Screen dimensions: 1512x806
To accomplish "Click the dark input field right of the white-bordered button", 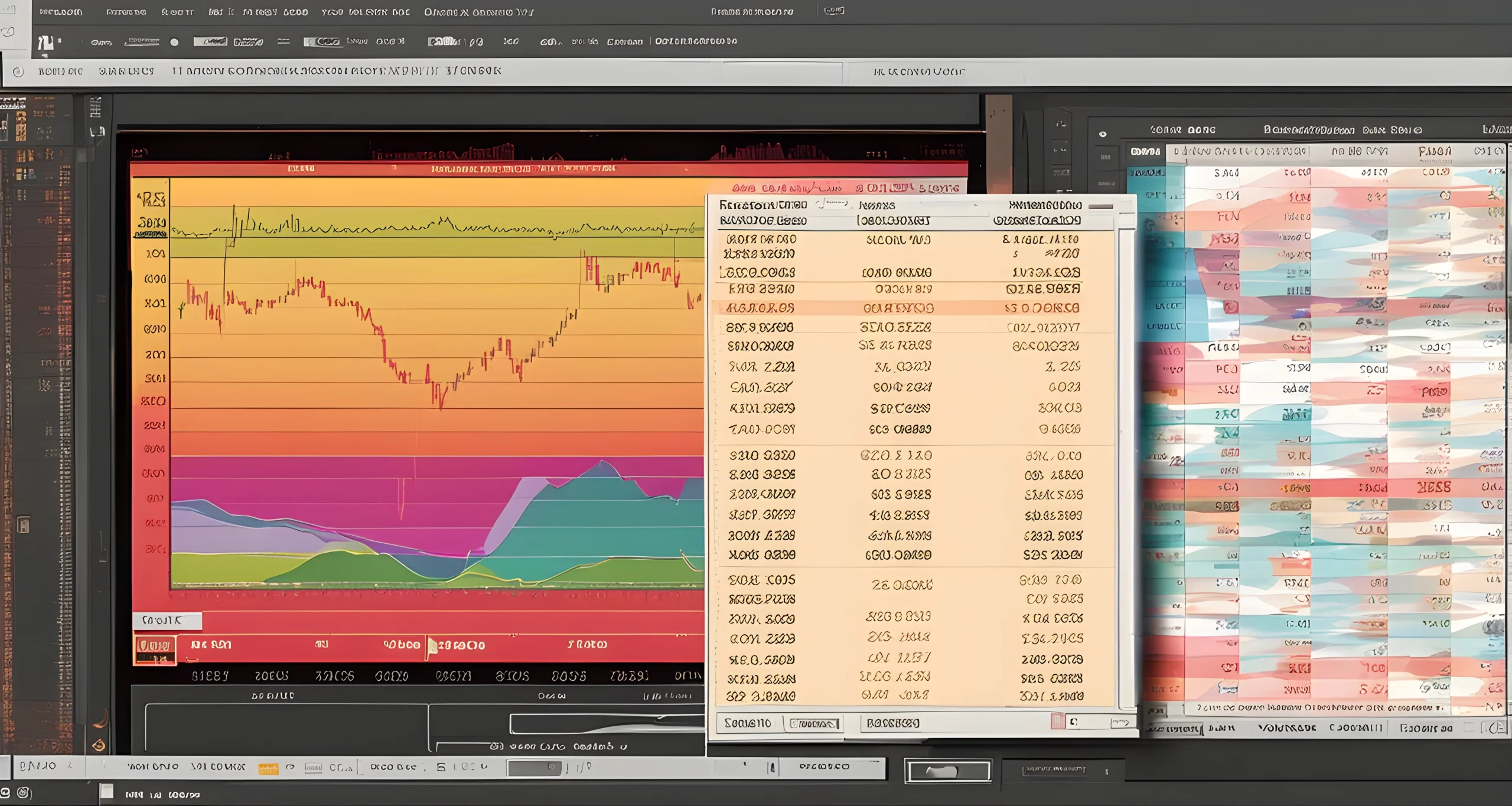I will [1064, 770].
